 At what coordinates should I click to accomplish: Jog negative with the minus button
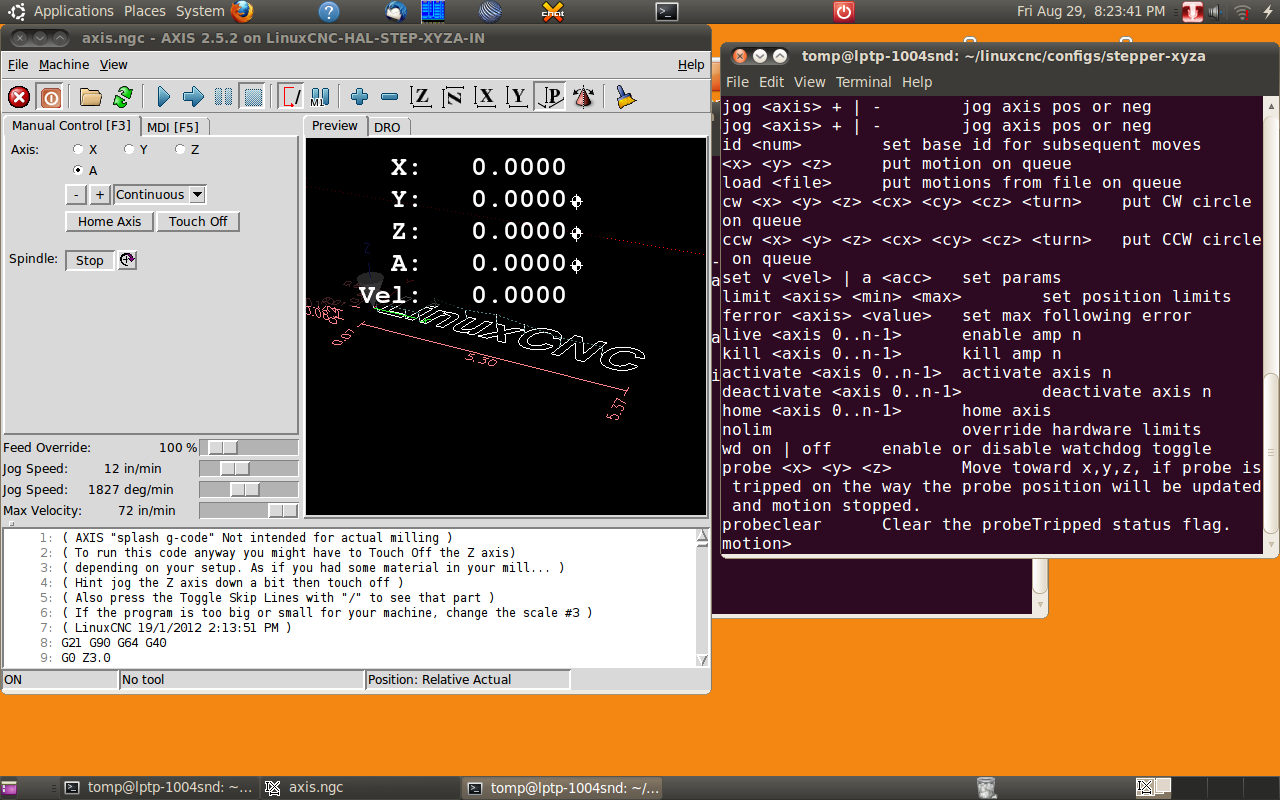[x=77, y=195]
